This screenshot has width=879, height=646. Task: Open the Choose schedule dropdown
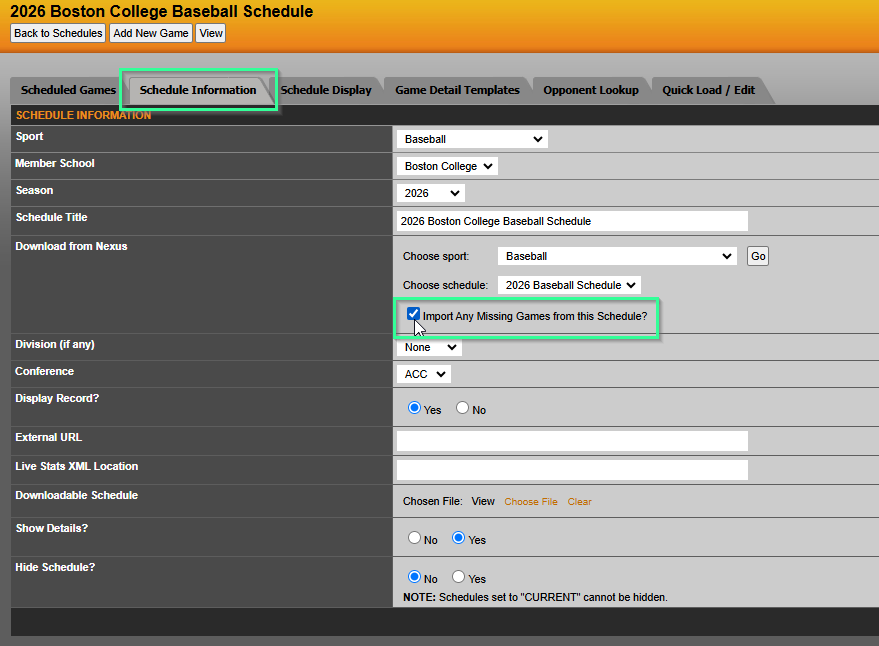pyautogui.click(x=569, y=285)
